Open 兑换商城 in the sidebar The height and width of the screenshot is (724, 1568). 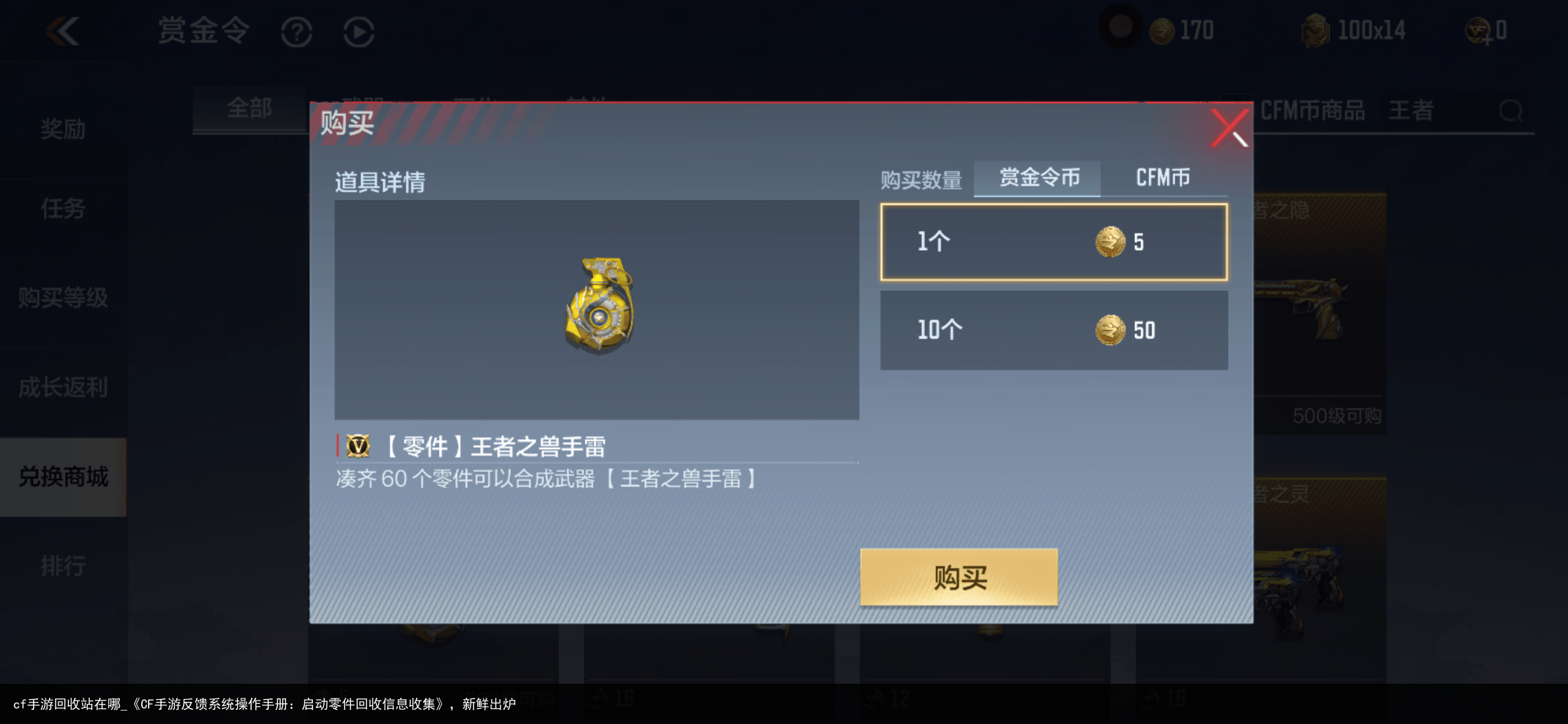[x=63, y=477]
